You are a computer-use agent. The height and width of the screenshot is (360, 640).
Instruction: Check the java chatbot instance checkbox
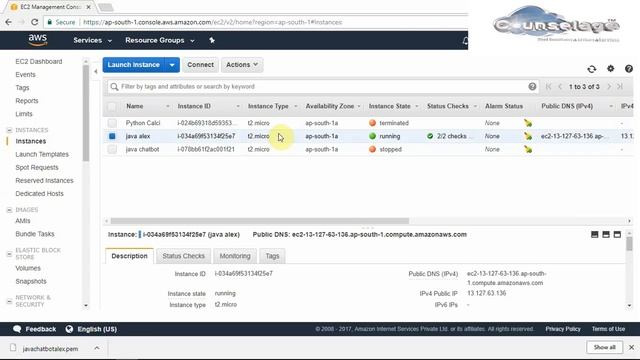click(112, 149)
